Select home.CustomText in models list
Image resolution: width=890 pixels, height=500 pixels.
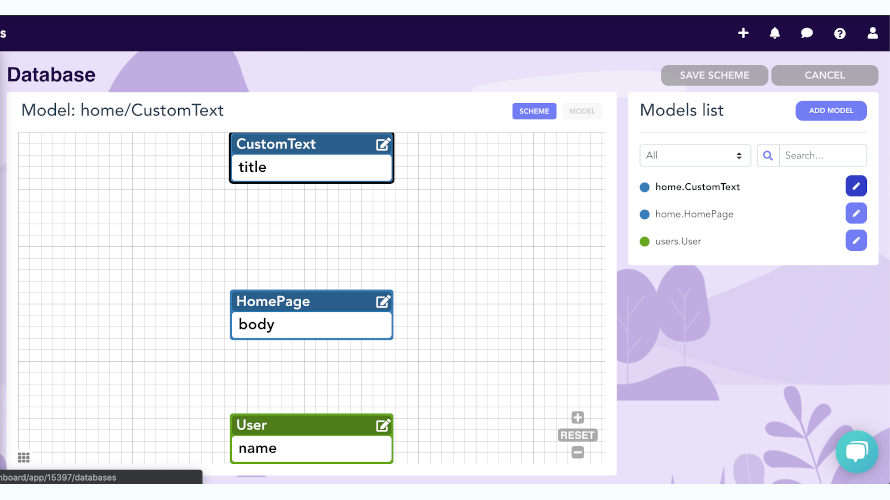(697, 187)
